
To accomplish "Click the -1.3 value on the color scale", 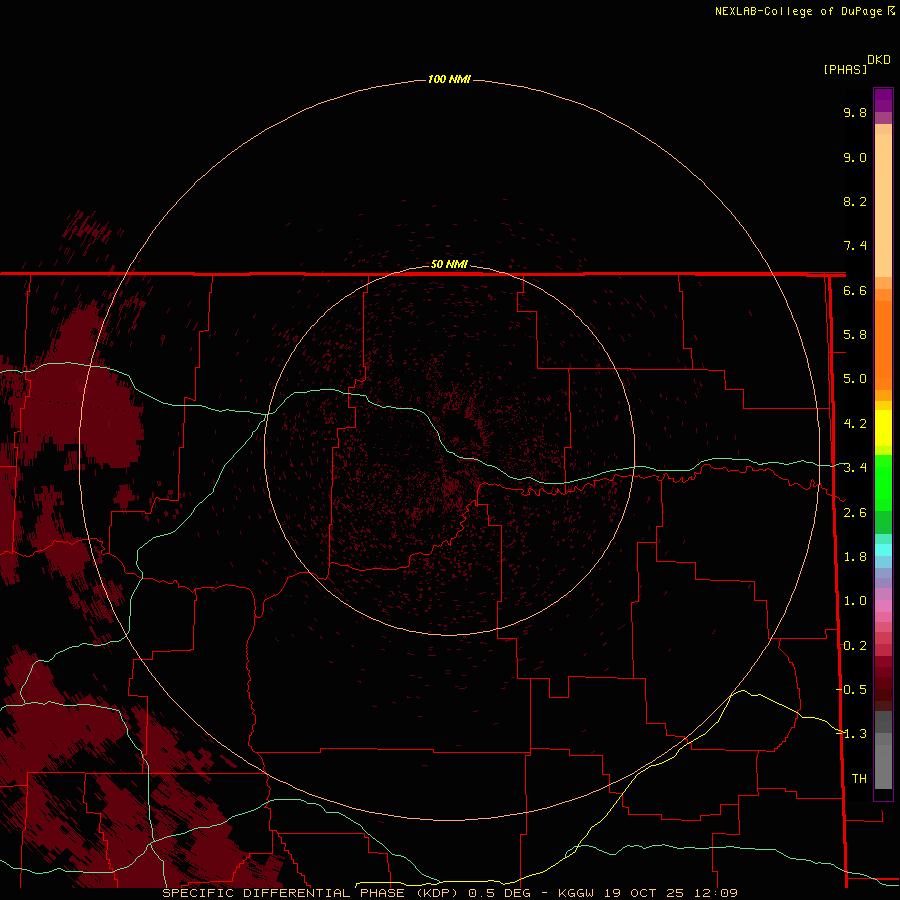I will 852,734.
